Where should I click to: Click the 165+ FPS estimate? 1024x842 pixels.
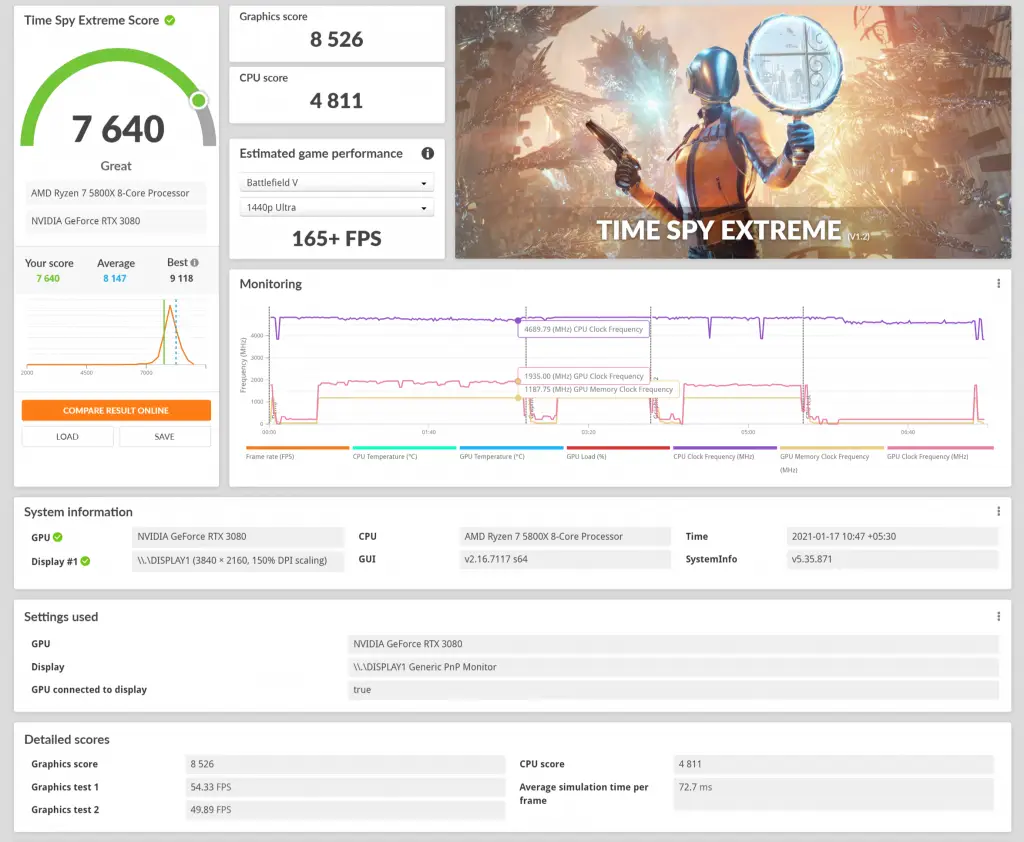[336, 238]
